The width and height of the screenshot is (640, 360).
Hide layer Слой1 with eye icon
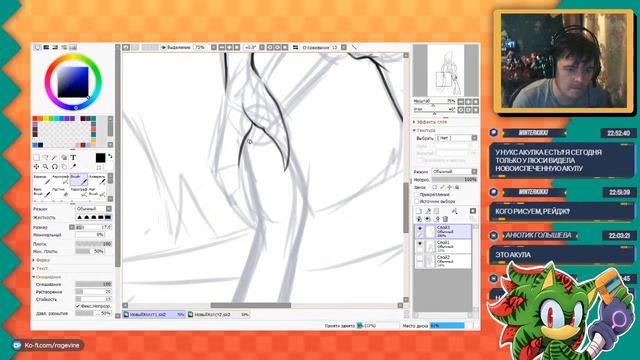[x=420, y=244]
